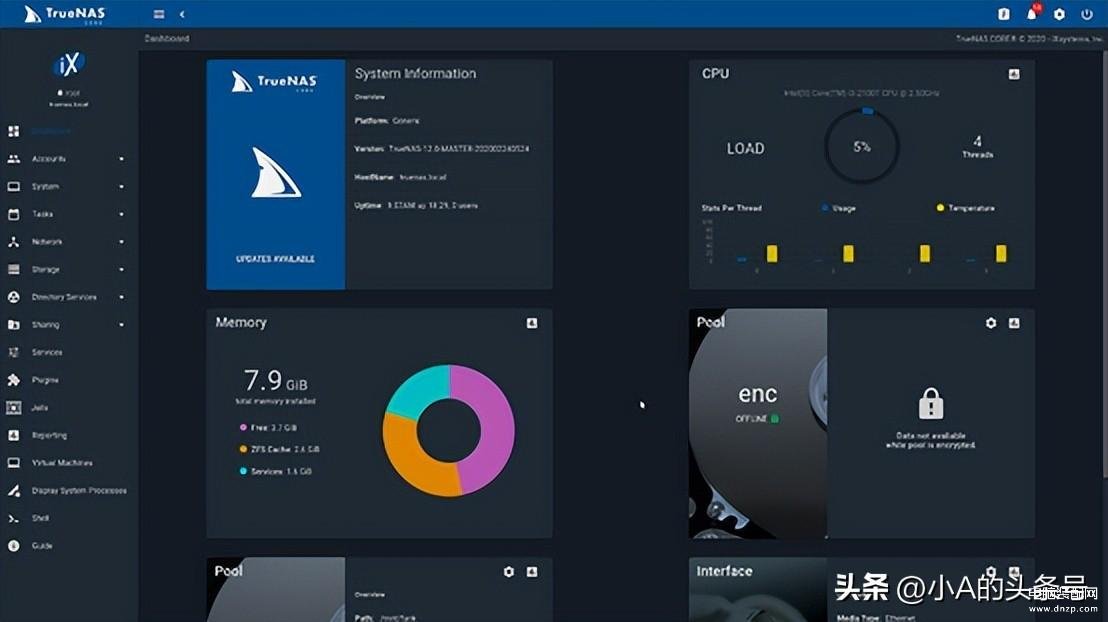
Task: Click the Display System Processes icon
Action: tap(13, 490)
